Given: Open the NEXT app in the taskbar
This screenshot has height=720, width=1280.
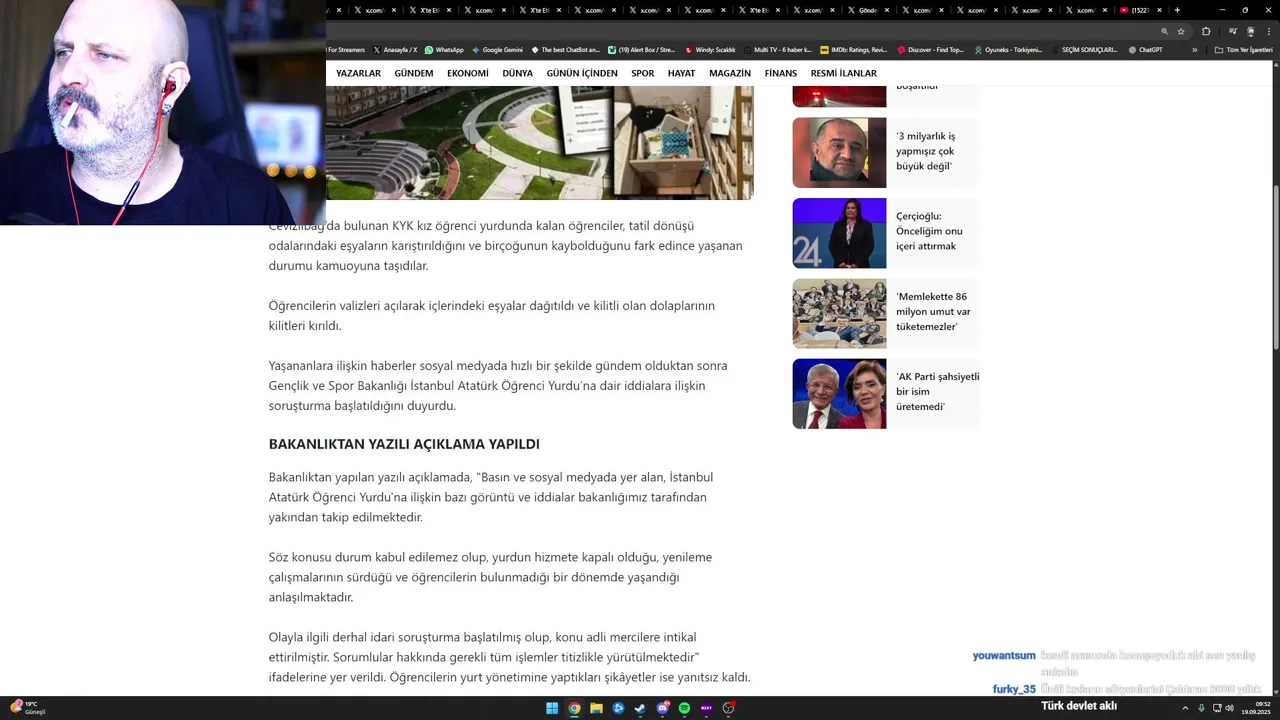Looking at the screenshot, I should [x=706, y=708].
